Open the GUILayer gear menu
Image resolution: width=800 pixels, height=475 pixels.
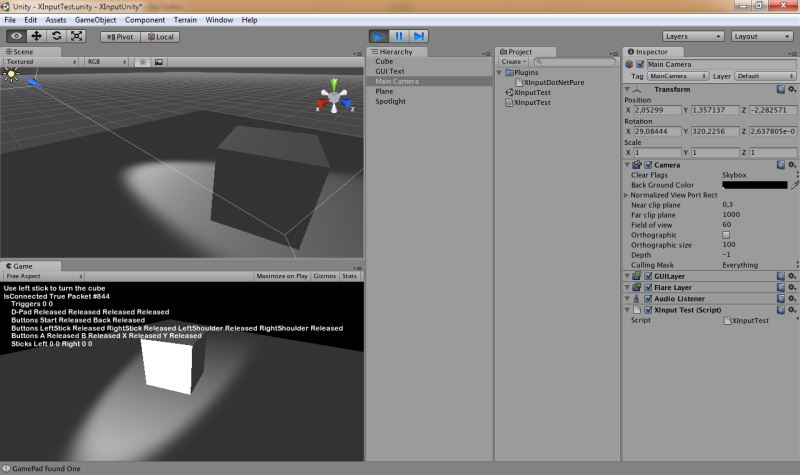point(792,276)
